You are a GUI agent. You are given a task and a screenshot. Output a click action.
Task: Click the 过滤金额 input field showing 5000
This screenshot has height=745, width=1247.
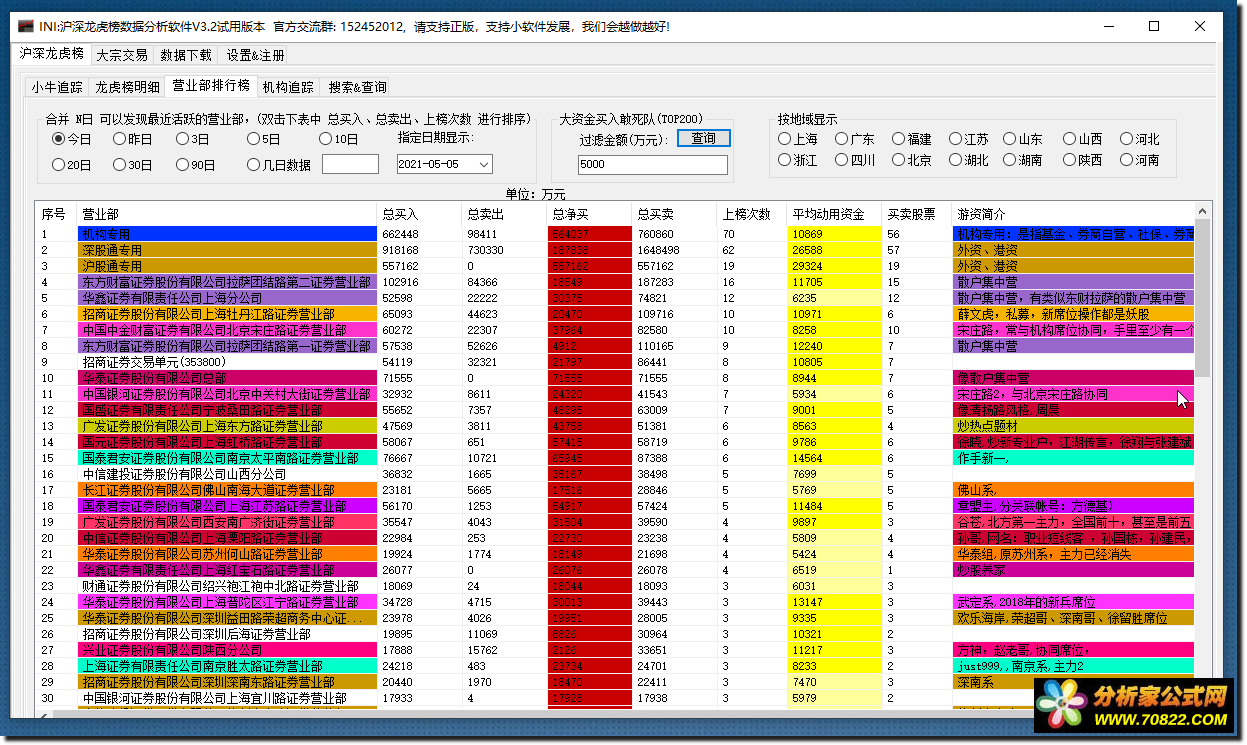[653, 164]
